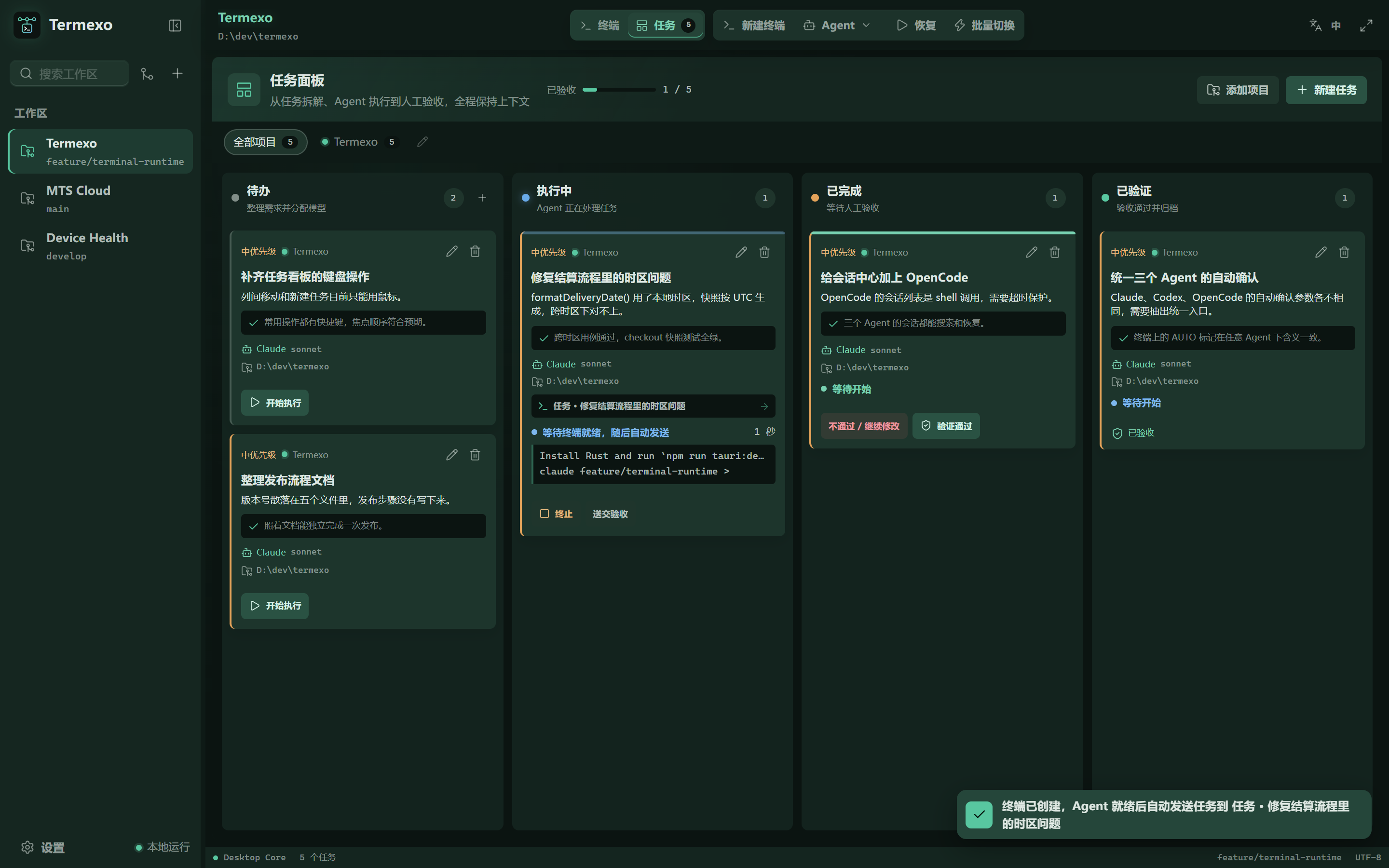Click acceptance criterion 照着文档能独立完成一次发布。
Screen dimensions: 1389x868
click(363, 526)
